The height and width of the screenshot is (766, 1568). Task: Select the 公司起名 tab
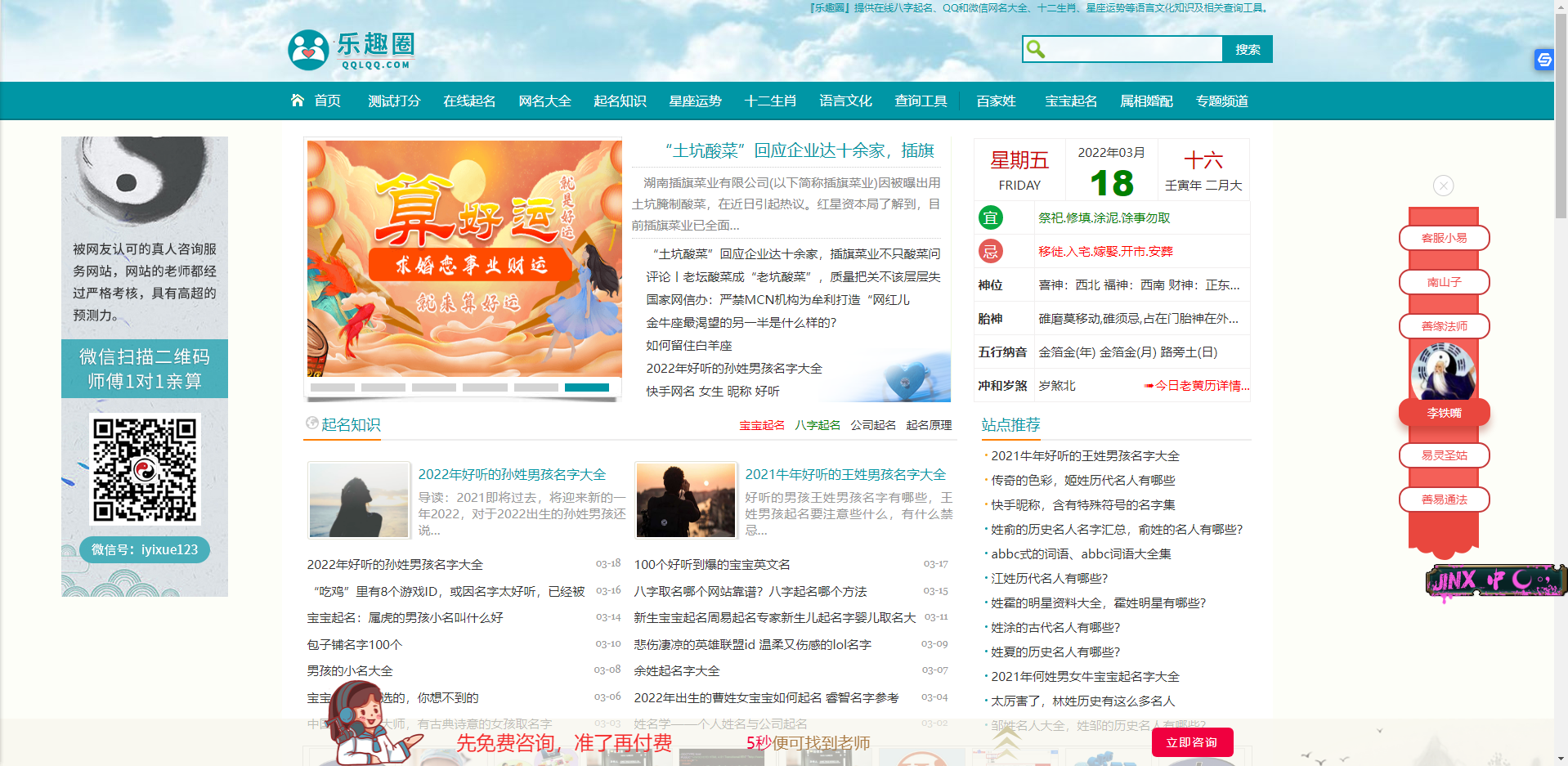(873, 425)
